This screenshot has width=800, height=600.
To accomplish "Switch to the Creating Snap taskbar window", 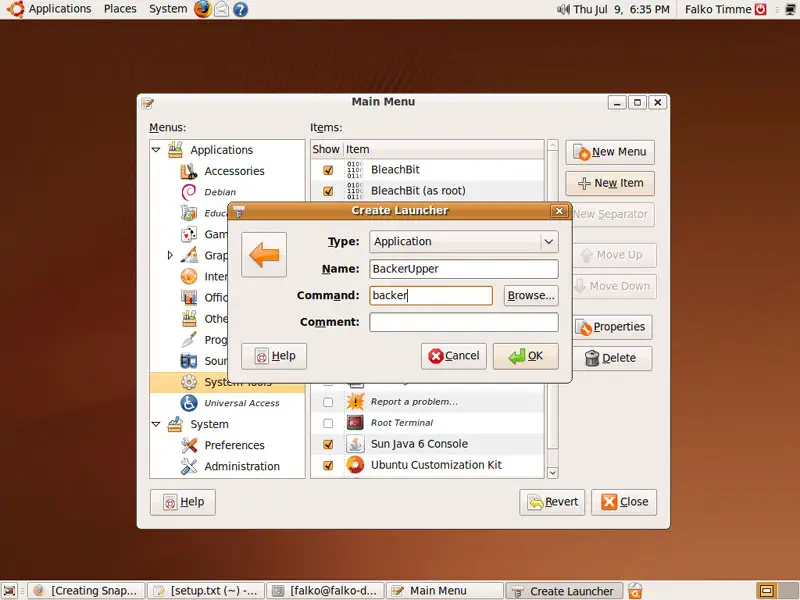I will [86, 591].
